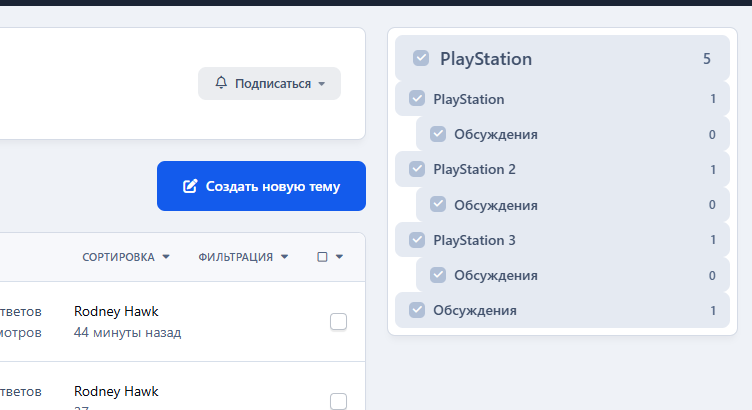The width and height of the screenshot is (752, 410).
Task: Click the bell icon on the Подписаться button
Action: [221, 83]
